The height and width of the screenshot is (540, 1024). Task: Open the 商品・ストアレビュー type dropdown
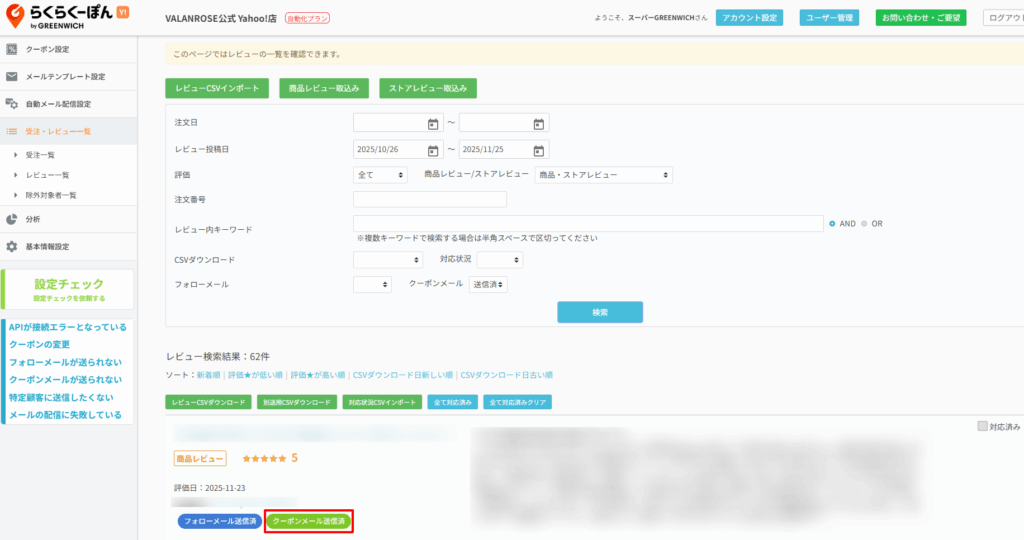tap(603, 175)
